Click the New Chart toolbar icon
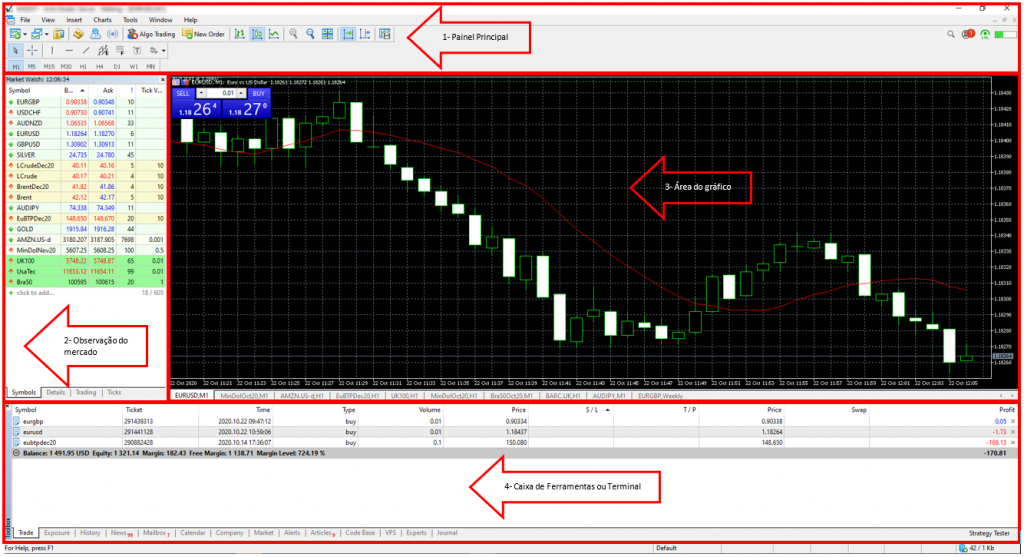The width and height of the screenshot is (1024, 557). click(x=14, y=34)
